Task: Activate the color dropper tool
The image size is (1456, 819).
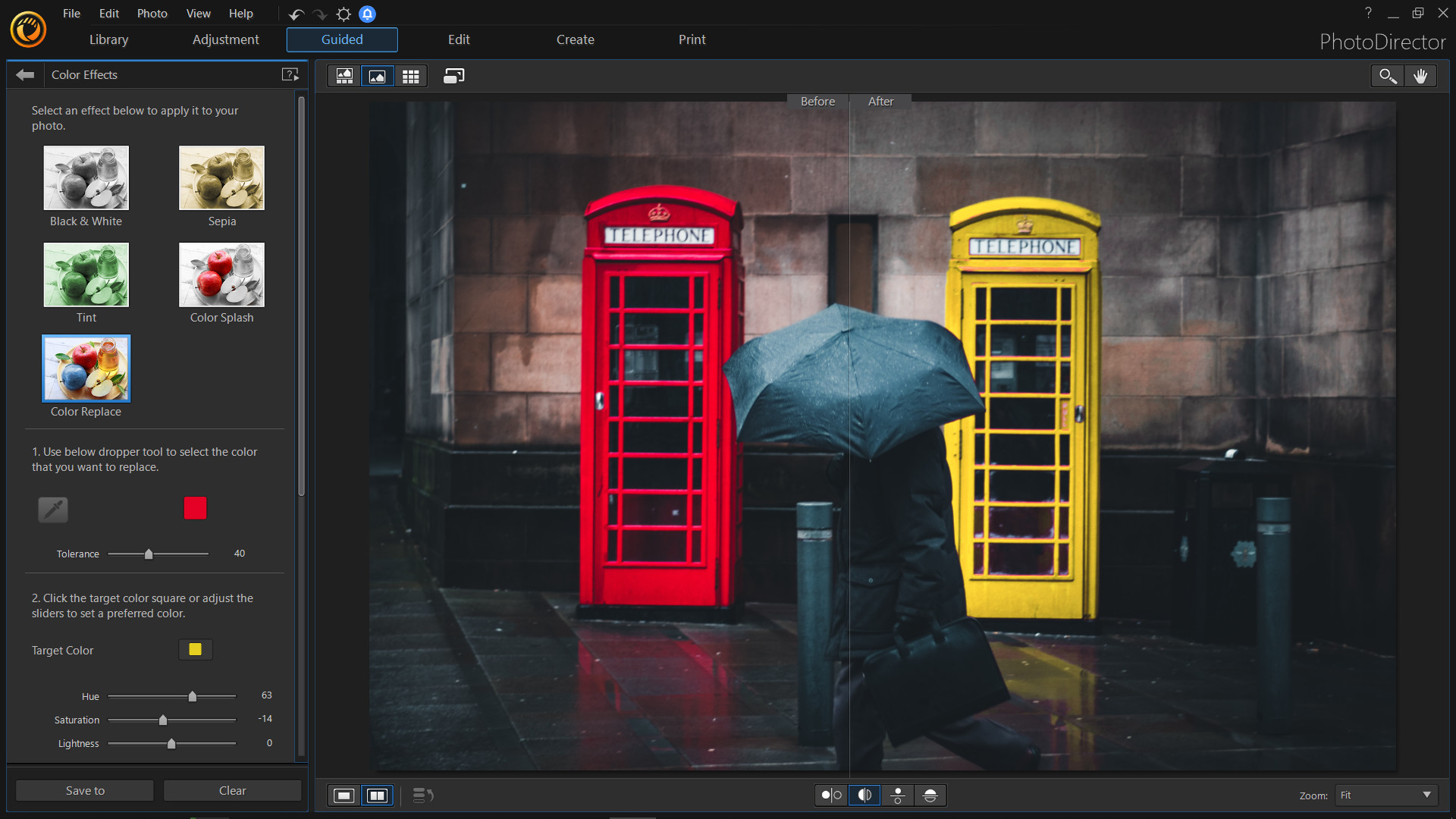Action: click(x=52, y=510)
